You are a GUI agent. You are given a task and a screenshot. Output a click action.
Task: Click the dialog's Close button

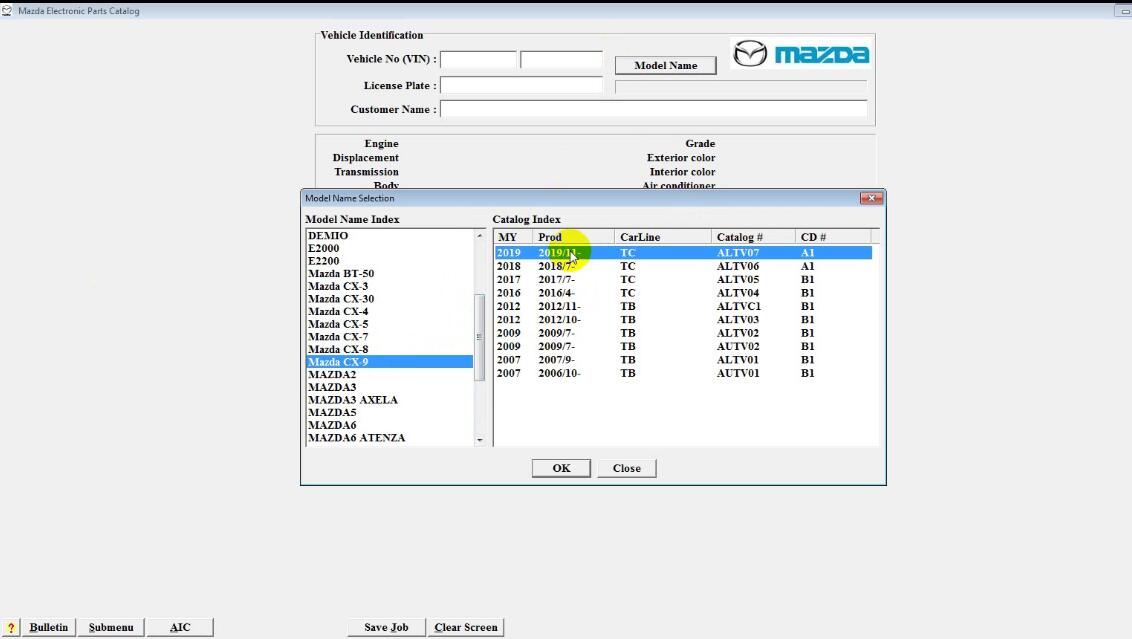[x=627, y=468]
